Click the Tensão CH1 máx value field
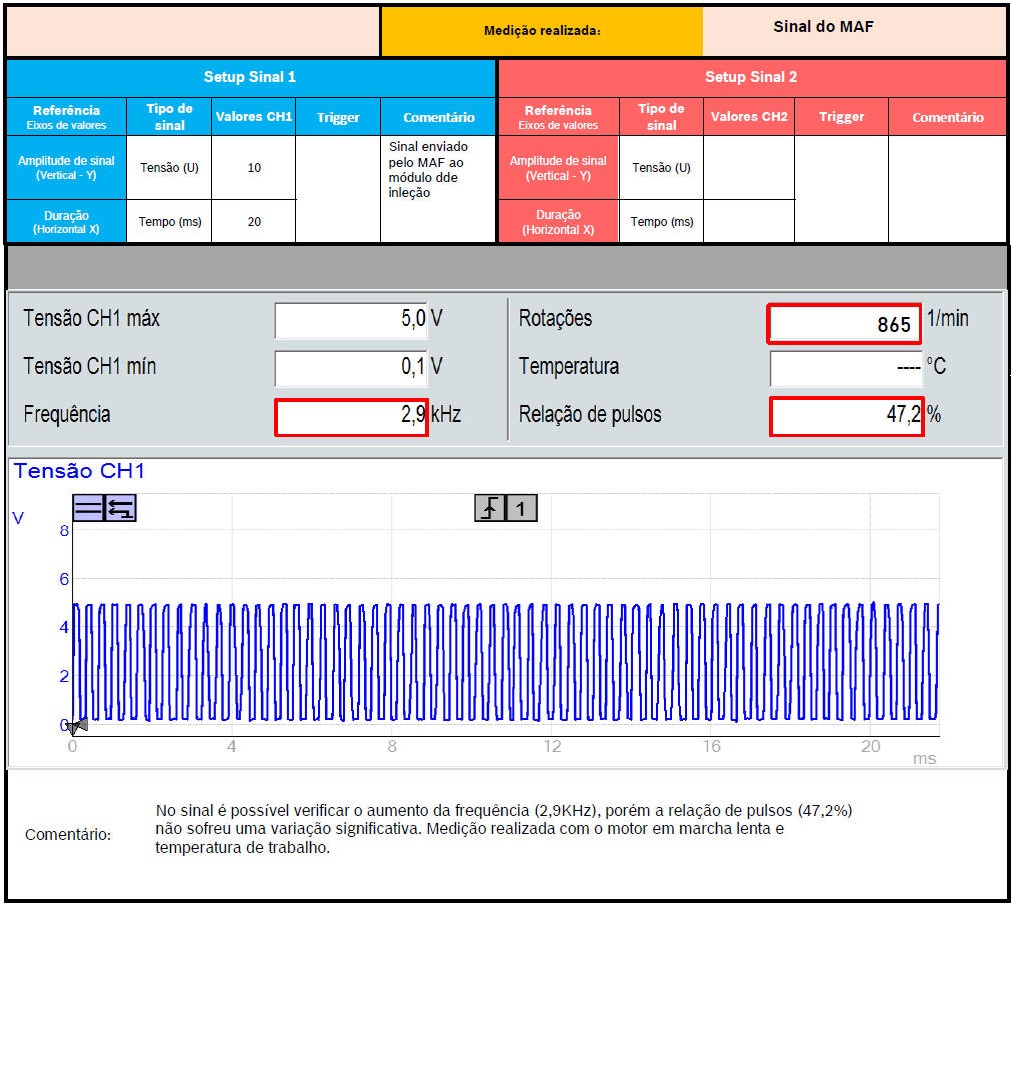1012x1082 pixels. coord(351,320)
